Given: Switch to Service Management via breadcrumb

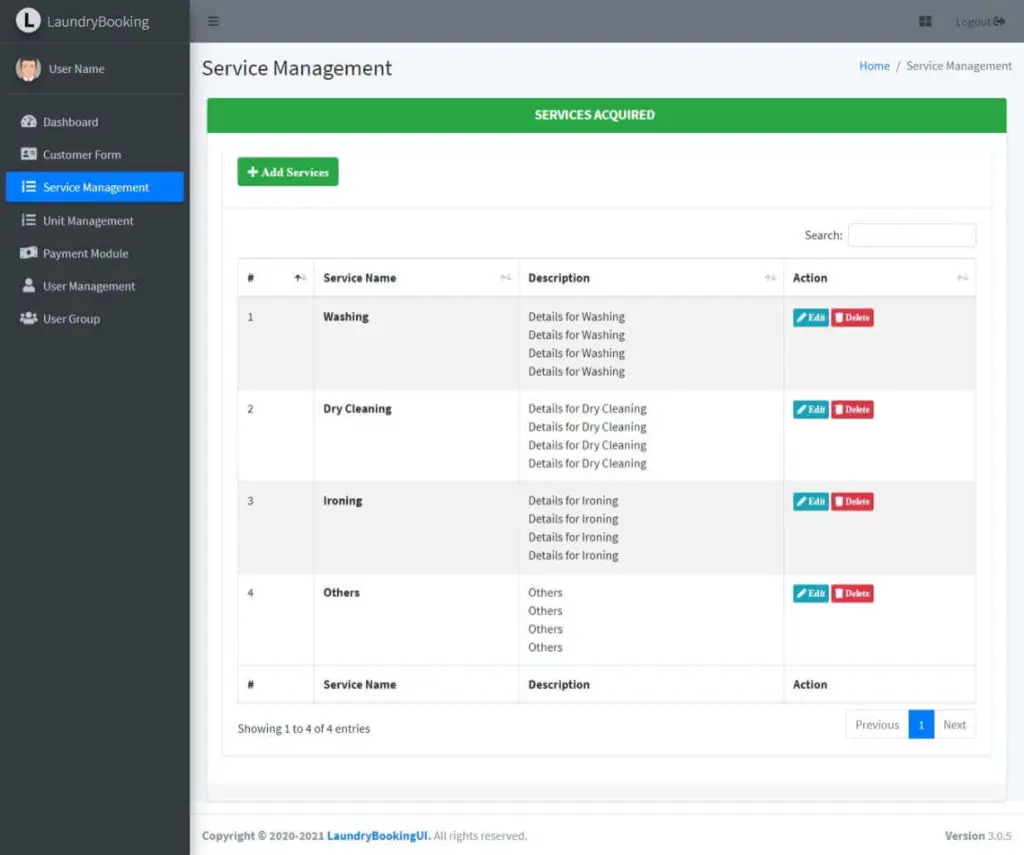Looking at the screenshot, I should tap(958, 65).
